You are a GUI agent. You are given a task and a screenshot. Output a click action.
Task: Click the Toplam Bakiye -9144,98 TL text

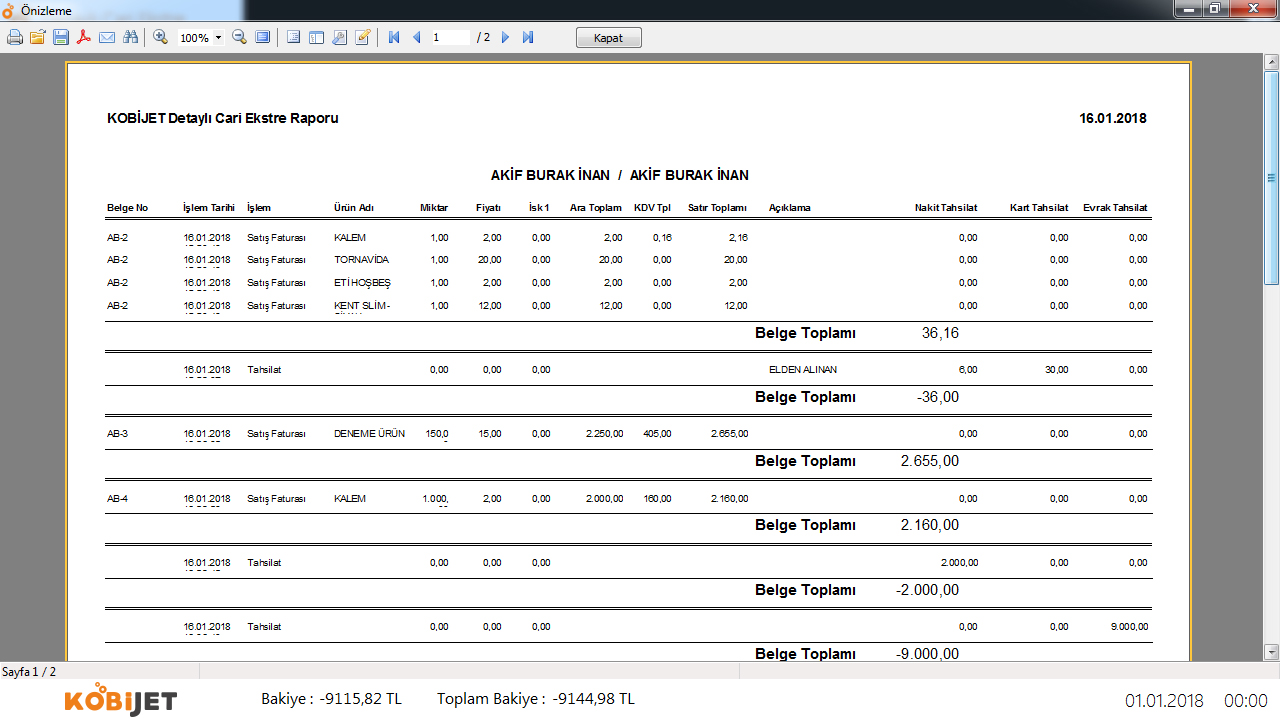tap(536, 699)
